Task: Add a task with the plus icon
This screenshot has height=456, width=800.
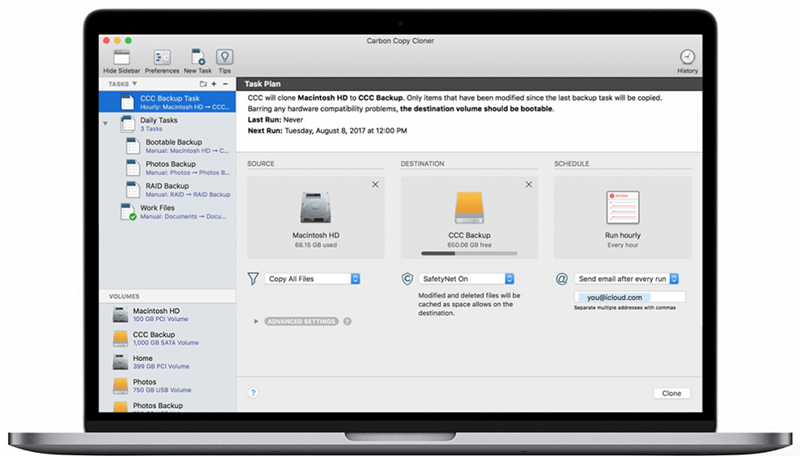Action: (x=214, y=84)
